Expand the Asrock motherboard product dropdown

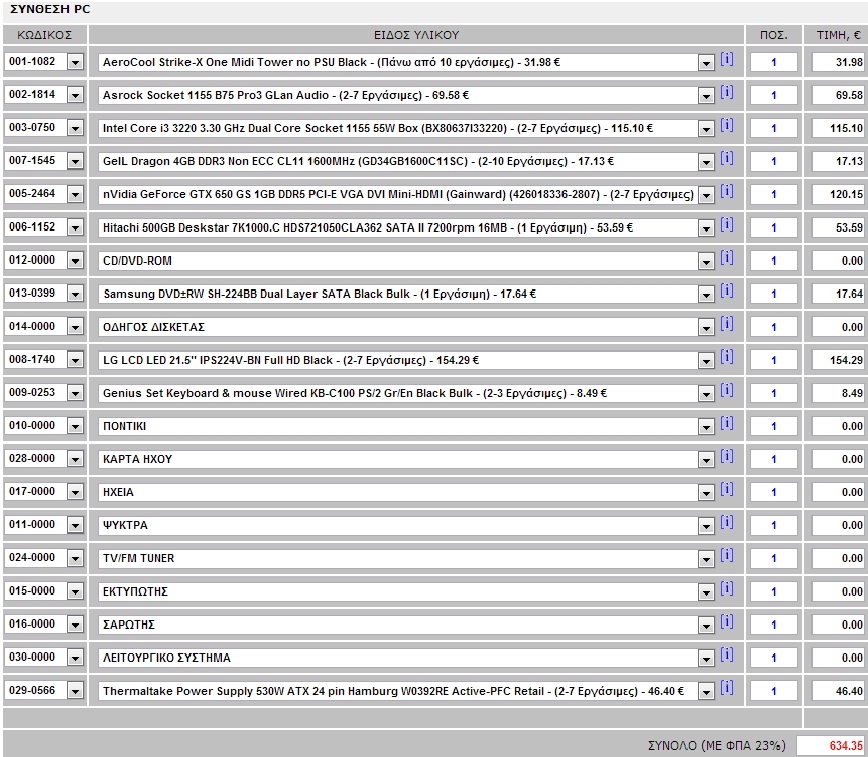[x=706, y=96]
